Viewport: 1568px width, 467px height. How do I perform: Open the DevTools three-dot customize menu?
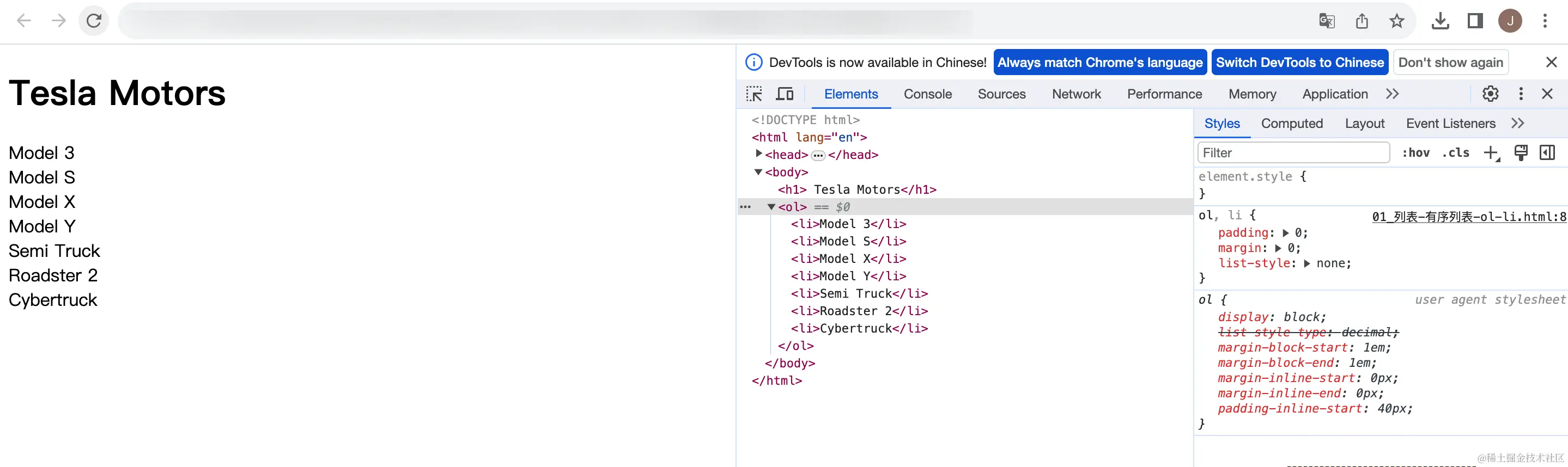1521,94
